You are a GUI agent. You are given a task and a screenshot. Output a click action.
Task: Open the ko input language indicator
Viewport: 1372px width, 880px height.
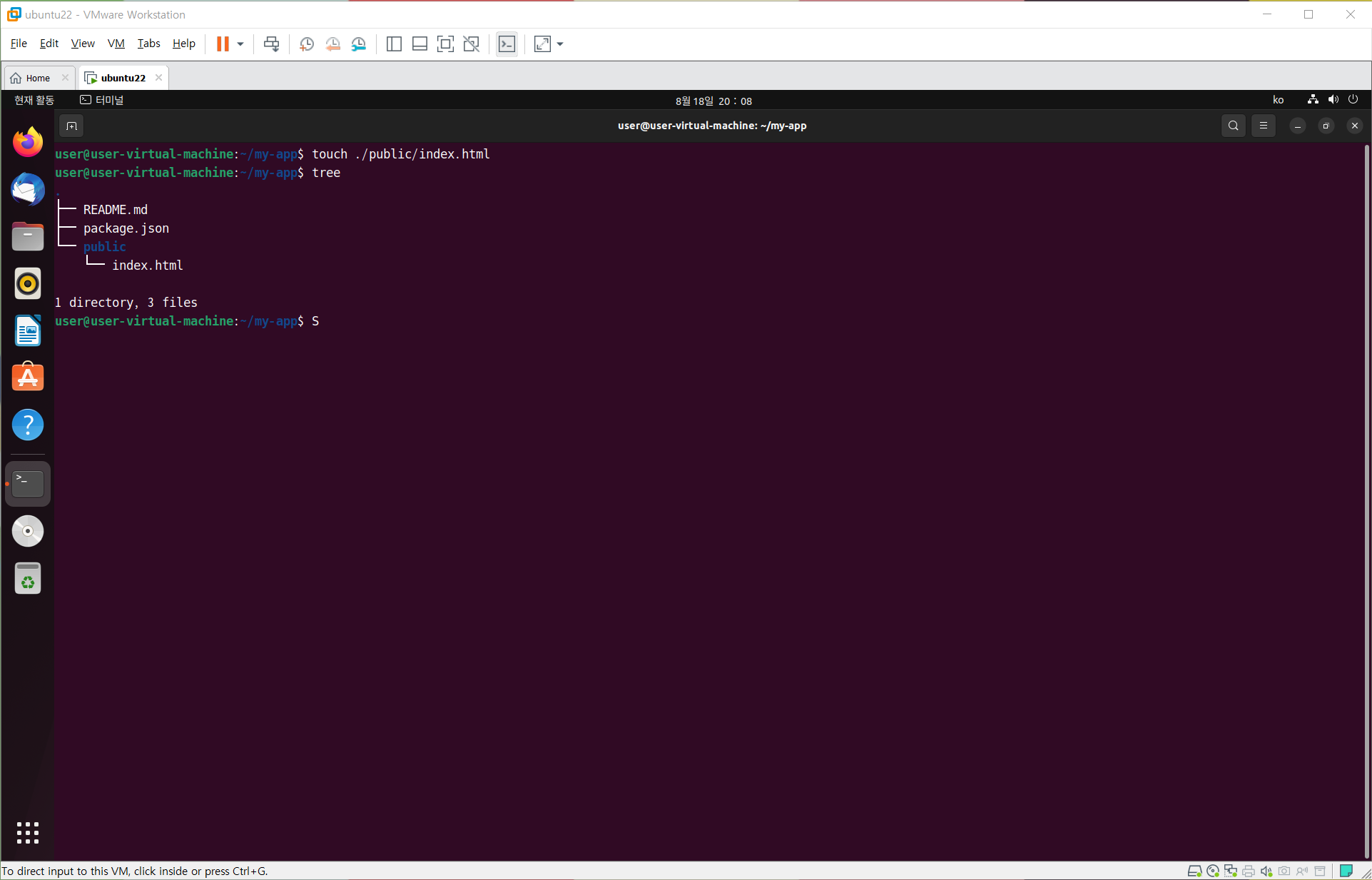1278,100
